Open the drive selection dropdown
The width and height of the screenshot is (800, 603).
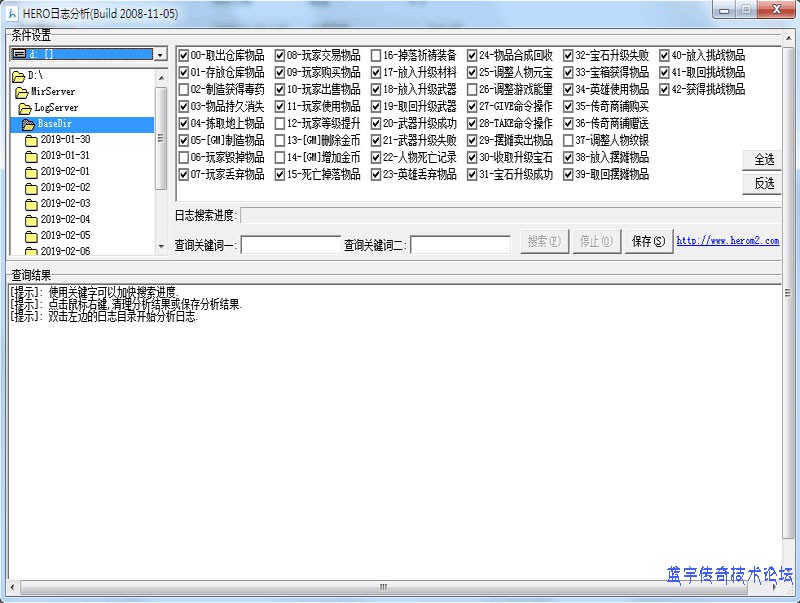tap(160, 54)
